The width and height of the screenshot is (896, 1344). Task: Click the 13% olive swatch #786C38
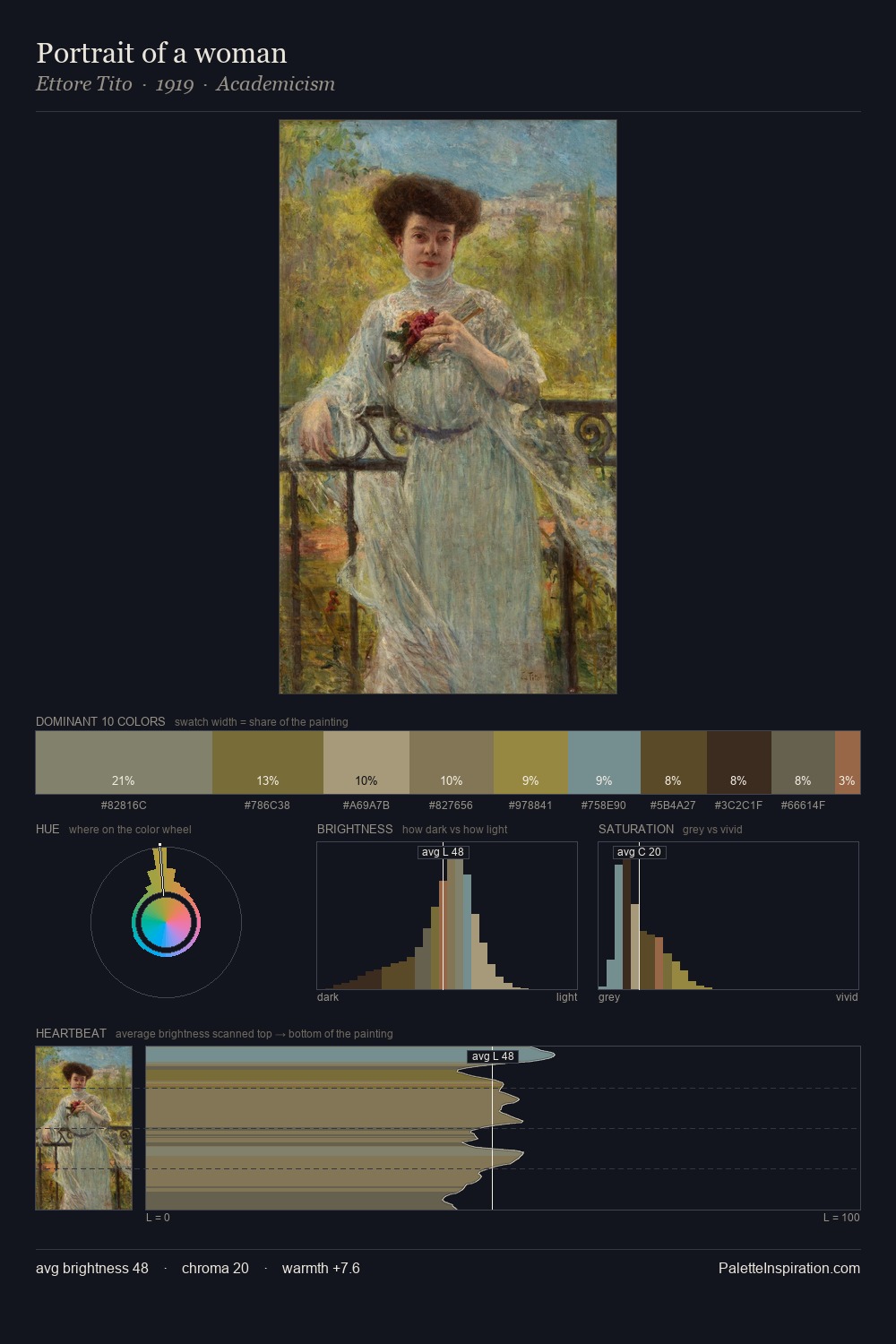tap(268, 762)
